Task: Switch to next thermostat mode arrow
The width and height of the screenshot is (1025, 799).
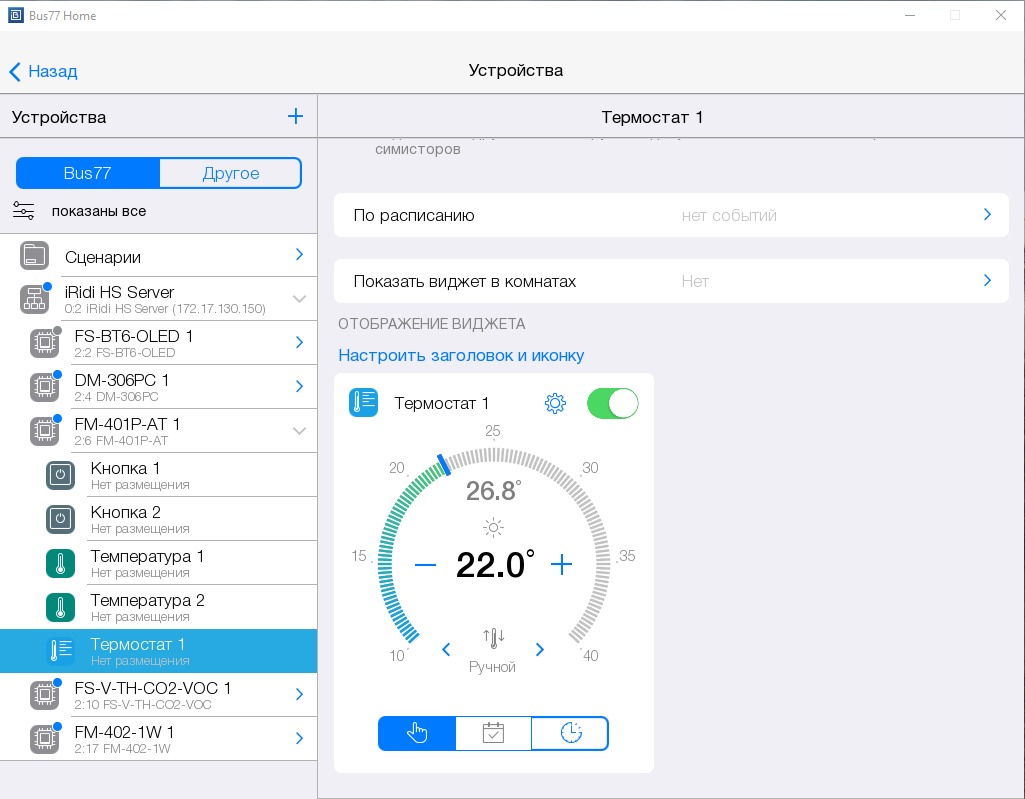Action: tap(540, 650)
